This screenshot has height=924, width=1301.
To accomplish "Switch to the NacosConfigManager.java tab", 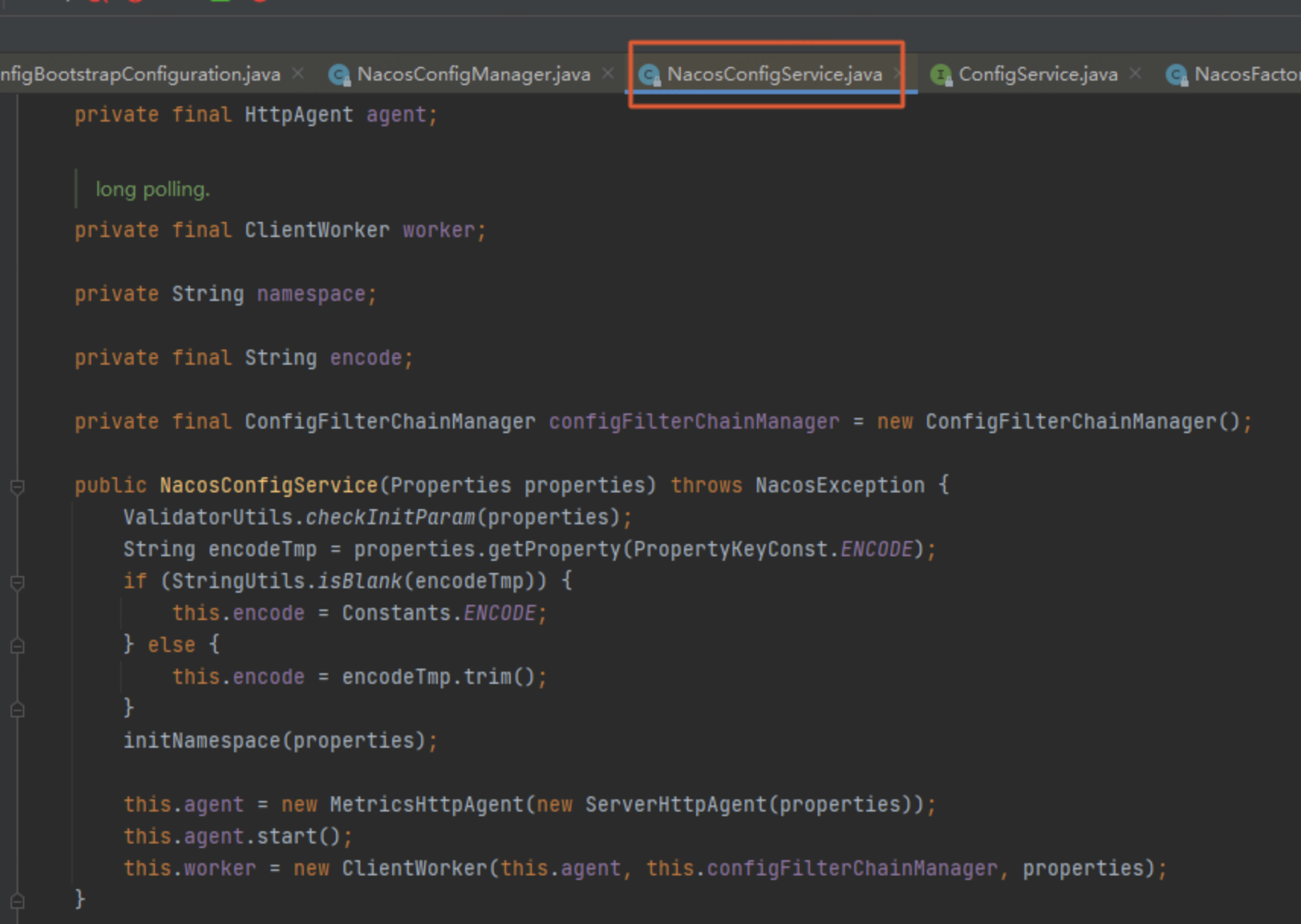I will click(473, 74).
